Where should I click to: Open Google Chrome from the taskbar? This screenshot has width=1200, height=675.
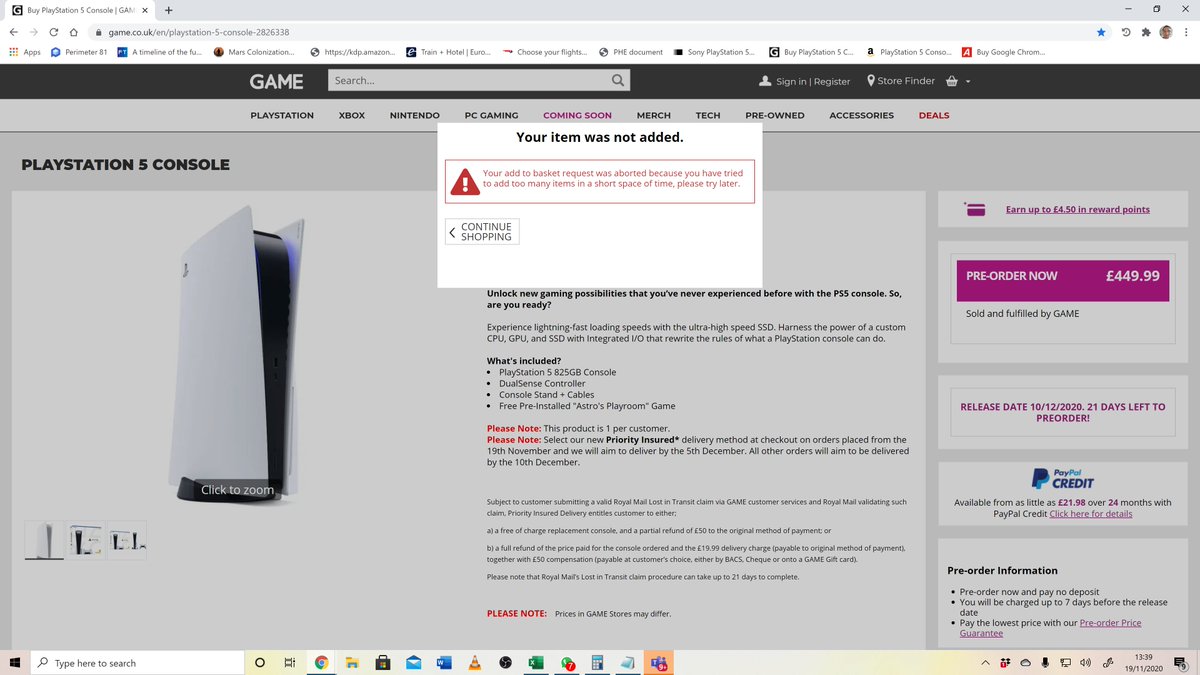tap(321, 663)
